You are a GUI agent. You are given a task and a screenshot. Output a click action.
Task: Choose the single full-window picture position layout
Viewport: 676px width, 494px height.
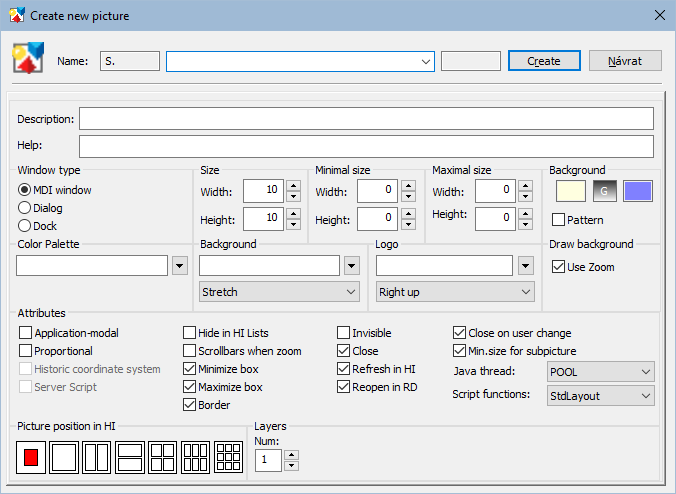point(64,458)
